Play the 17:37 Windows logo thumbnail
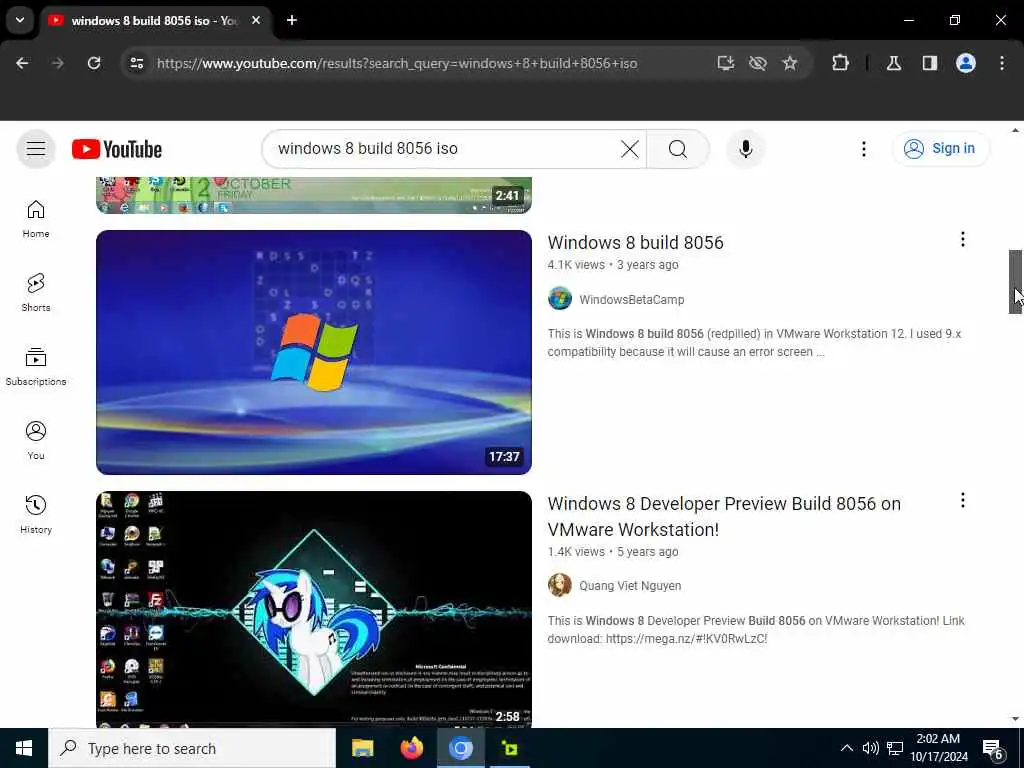The height and width of the screenshot is (768, 1024). click(x=313, y=352)
